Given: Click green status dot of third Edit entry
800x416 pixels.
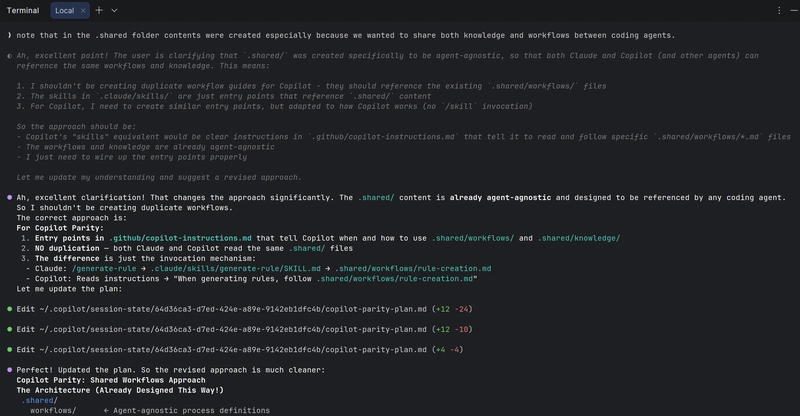Looking at the screenshot, I should tap(9, 349).
